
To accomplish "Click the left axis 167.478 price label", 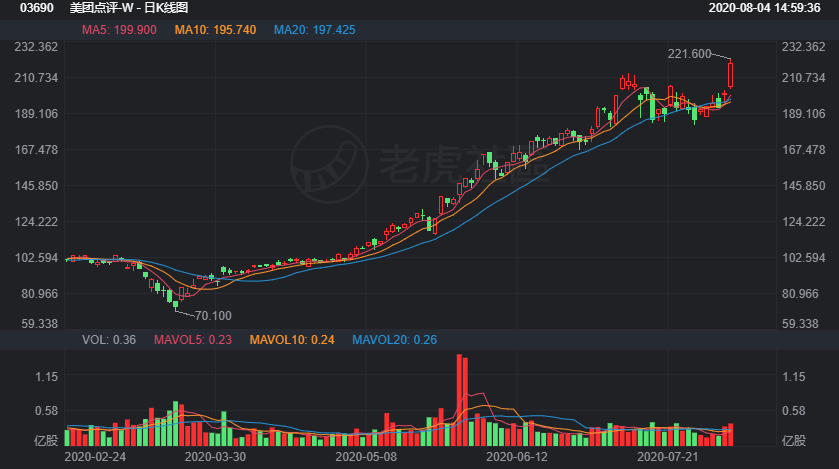I will (x=36, y=149).
